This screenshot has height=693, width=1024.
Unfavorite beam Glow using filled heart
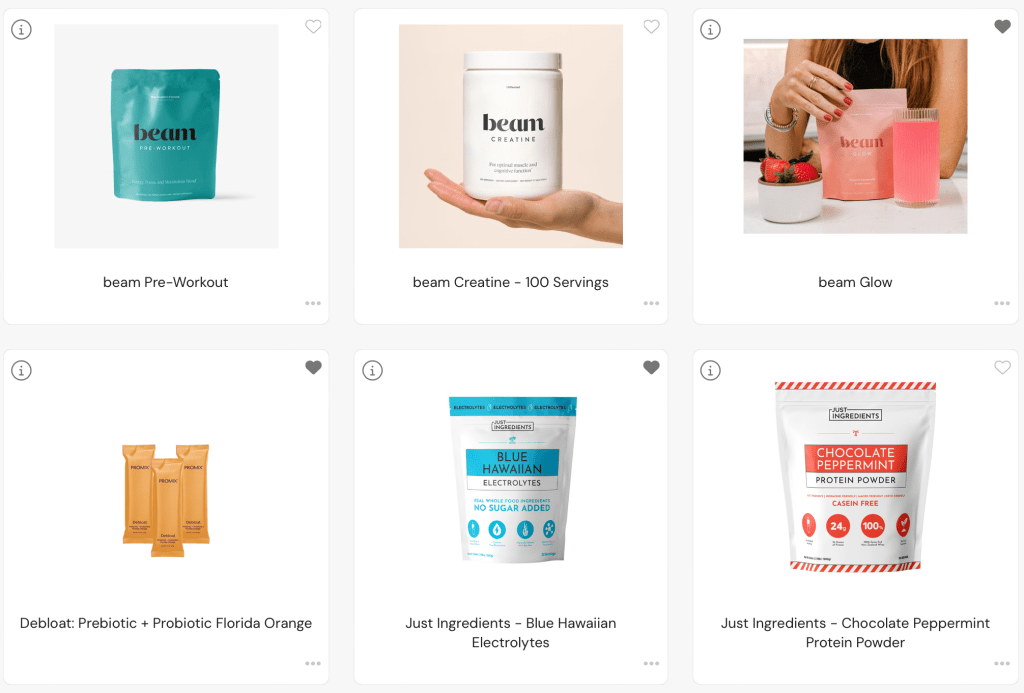[x=1002, y=27]
